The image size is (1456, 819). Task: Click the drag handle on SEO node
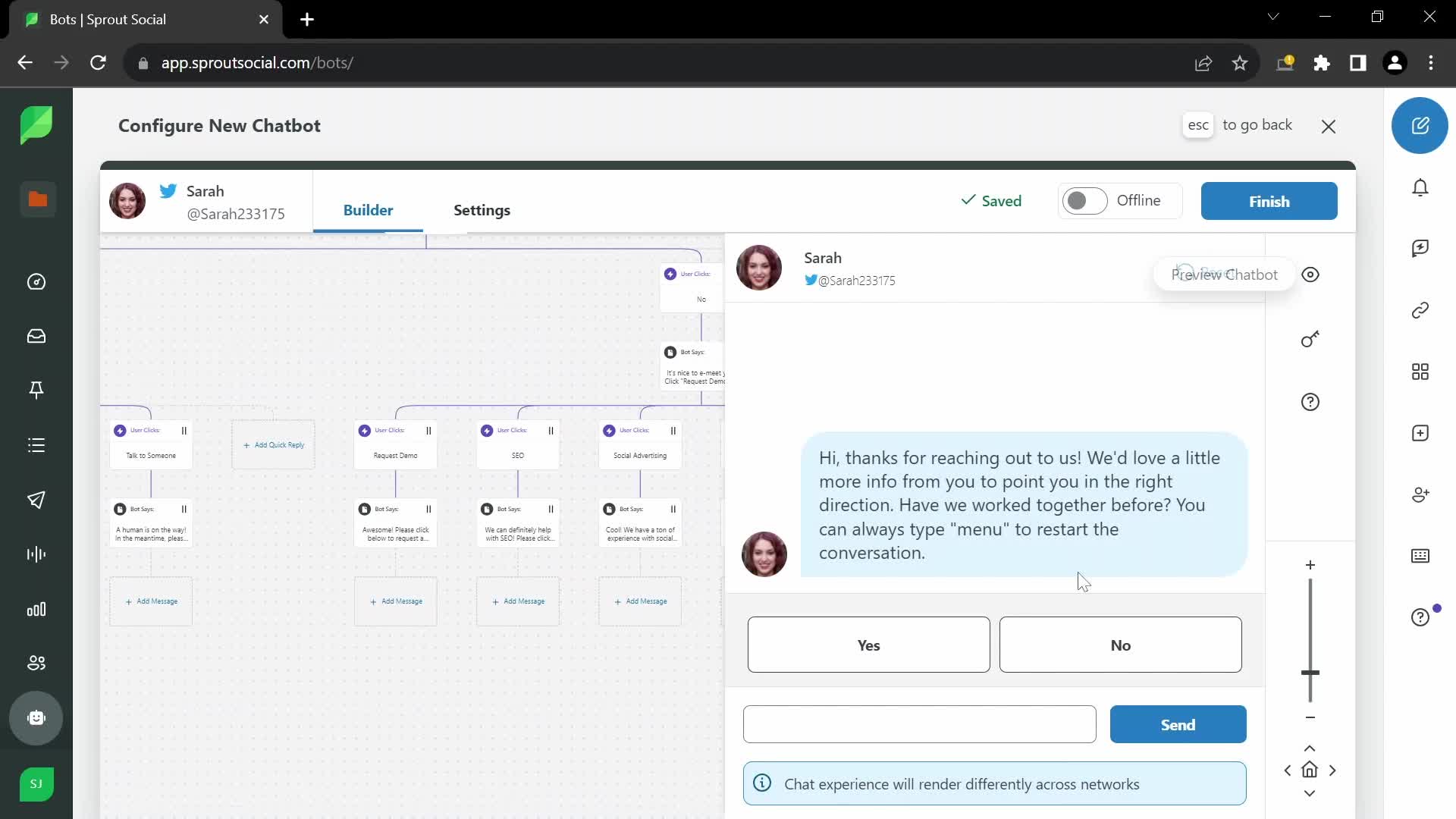[x=551, y=431]
